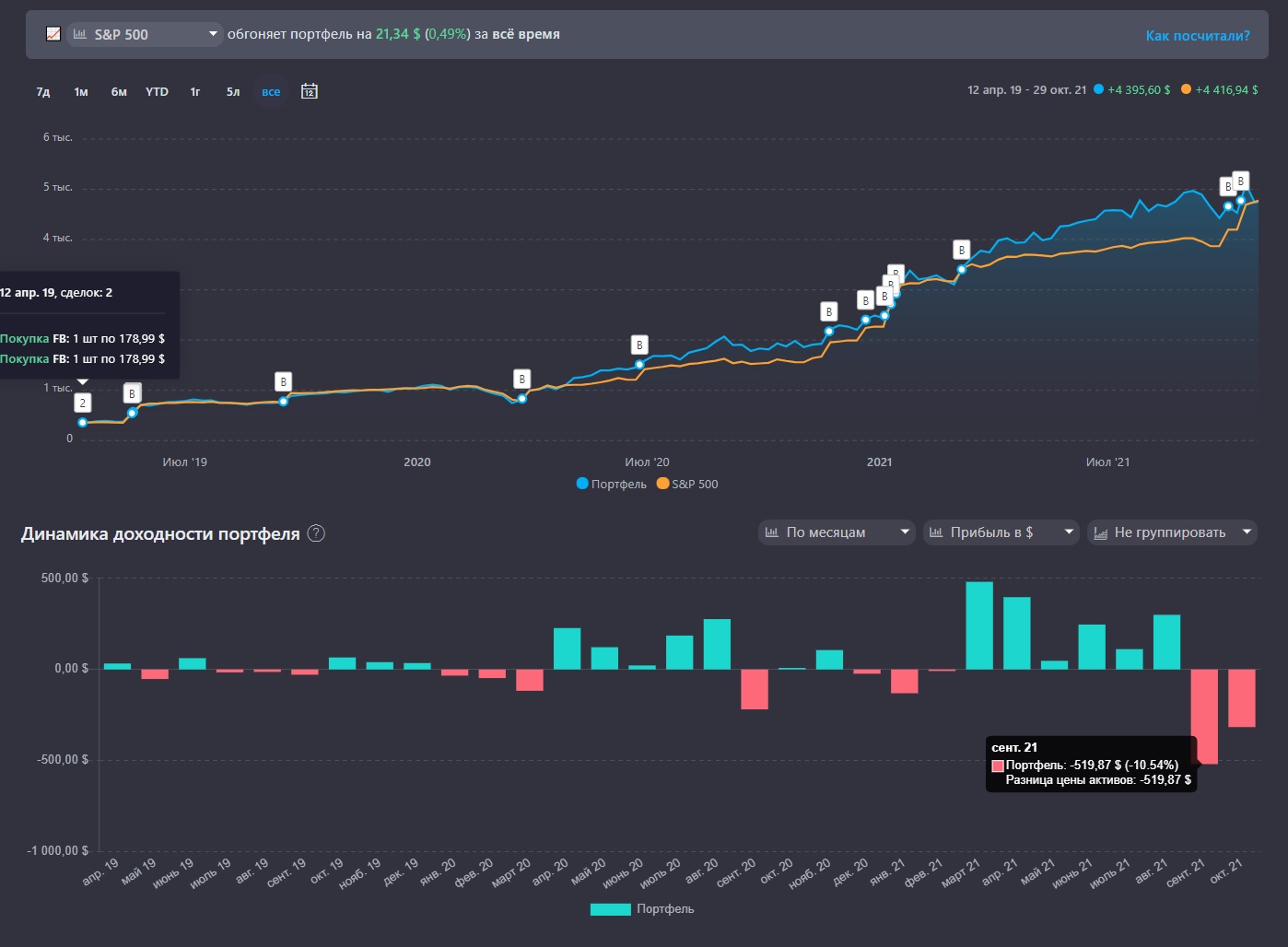Click the B trade marker near Июл '20
This screenshot has width=1288, height=947.
click(639, 345)
